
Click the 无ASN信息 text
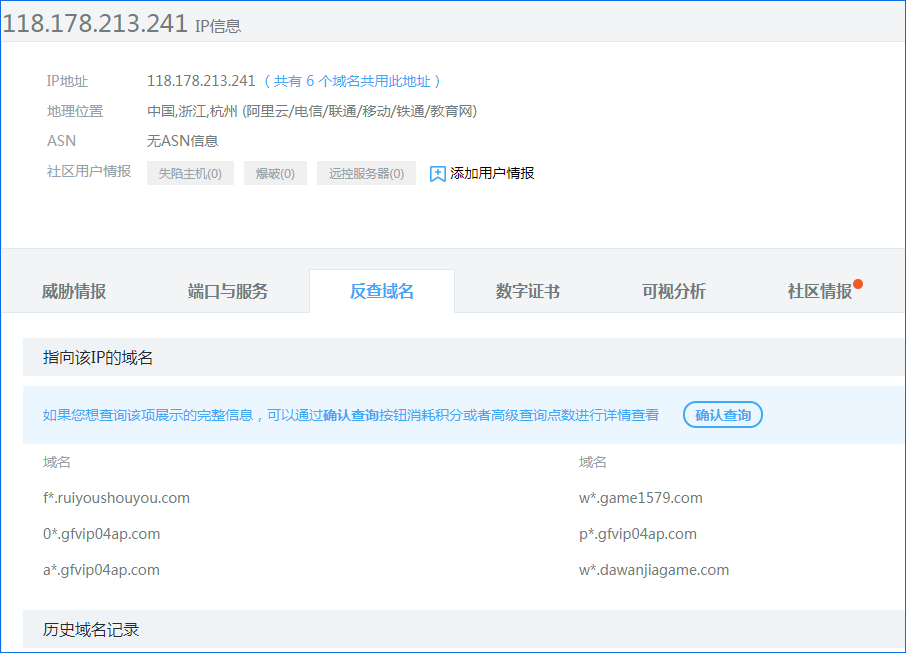(x=183, y=141)
